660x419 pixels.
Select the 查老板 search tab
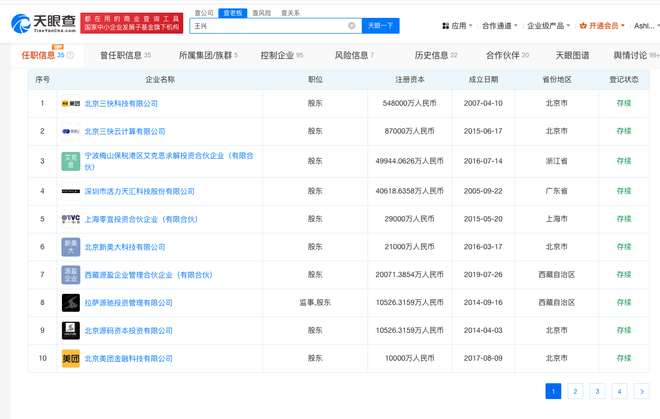233,13
